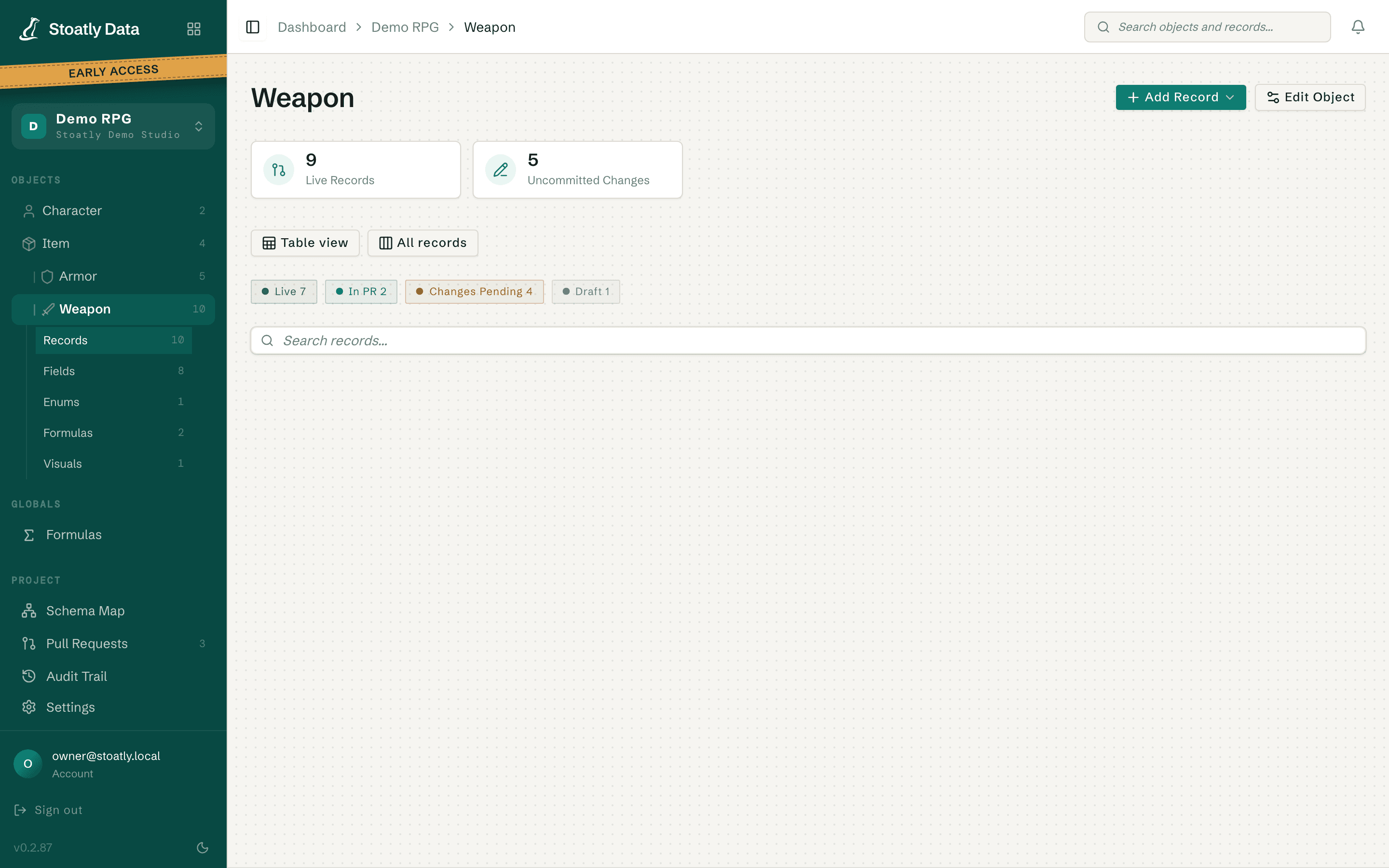
Task: Focus Search objects and records field
Action: click(1207, 27)
